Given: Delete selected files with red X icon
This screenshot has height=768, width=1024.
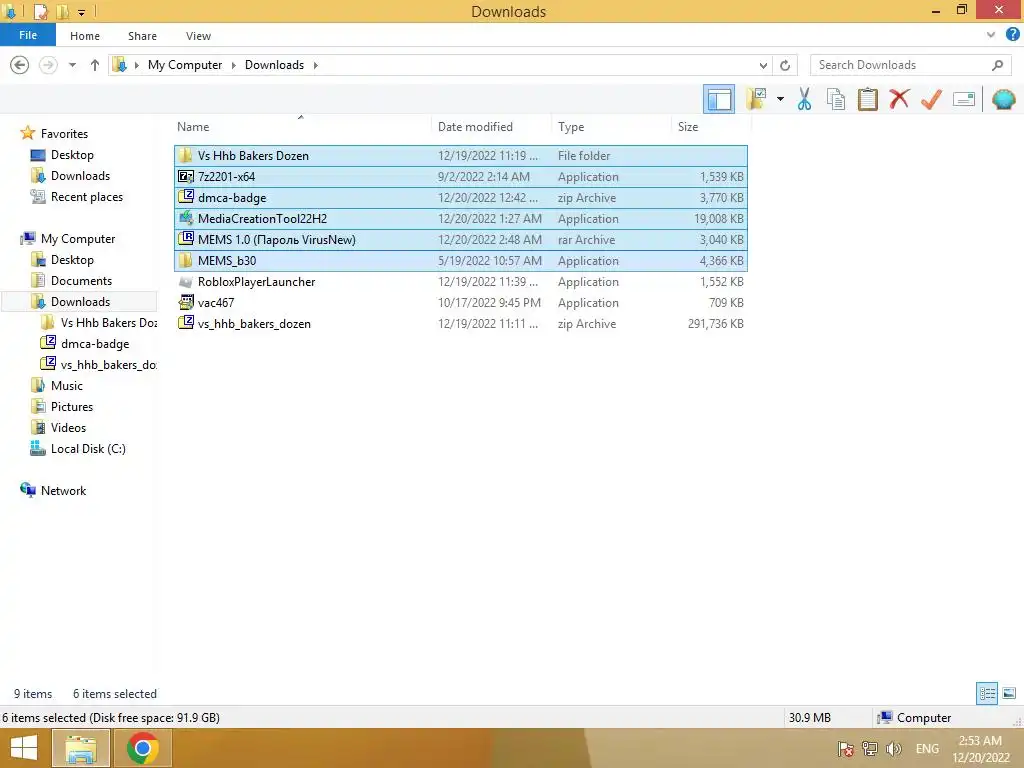Looking at the screenshot, I should coord(899,99).
